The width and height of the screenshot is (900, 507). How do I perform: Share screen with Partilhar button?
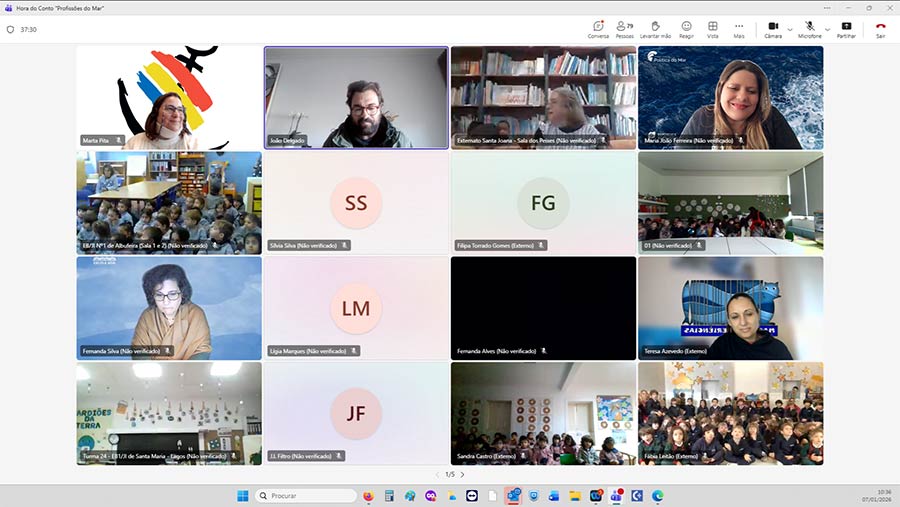coord(846,29)
